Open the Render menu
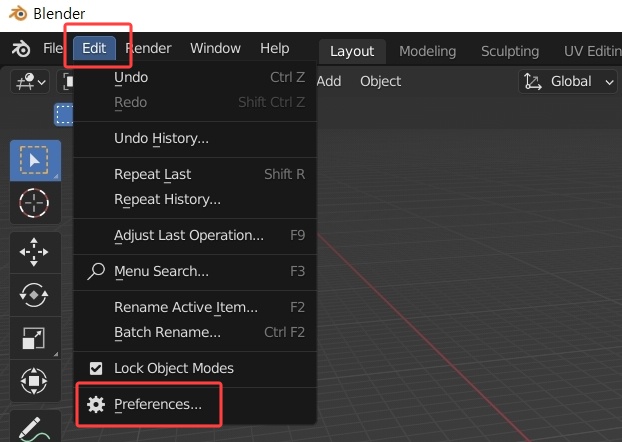Viewport: 622px width, 442px height. (x=148, y=48)
